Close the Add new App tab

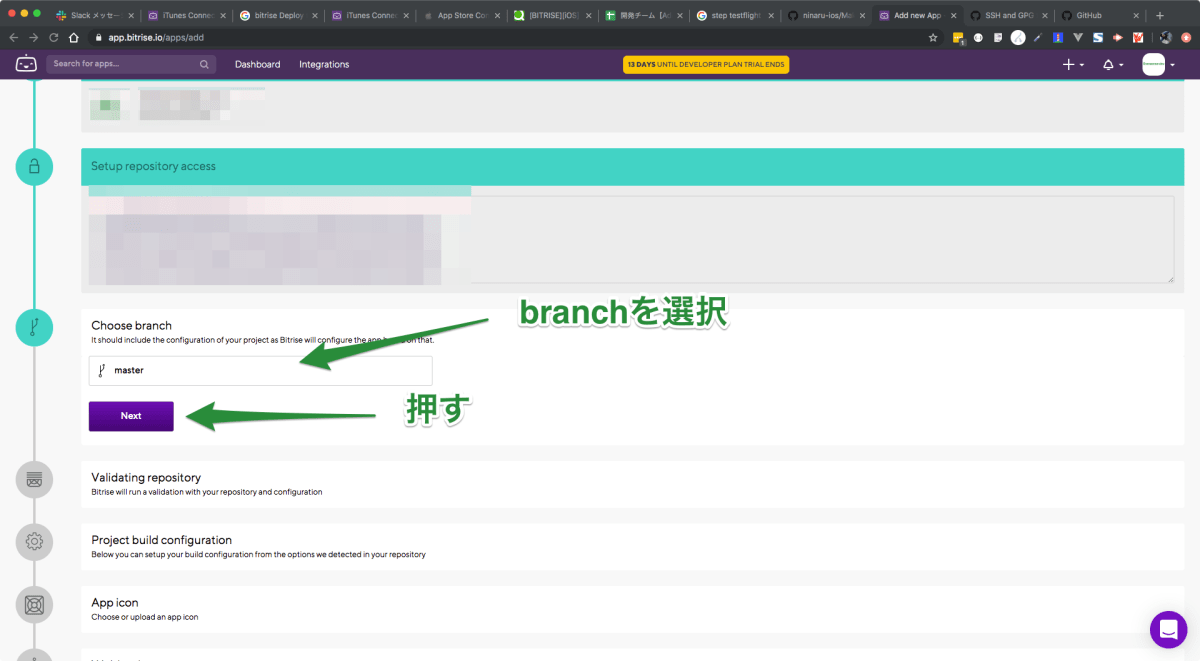tap(953, 15)
